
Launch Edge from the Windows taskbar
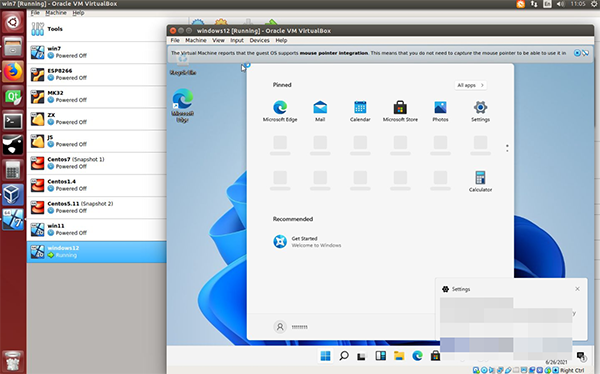[417, 356]
